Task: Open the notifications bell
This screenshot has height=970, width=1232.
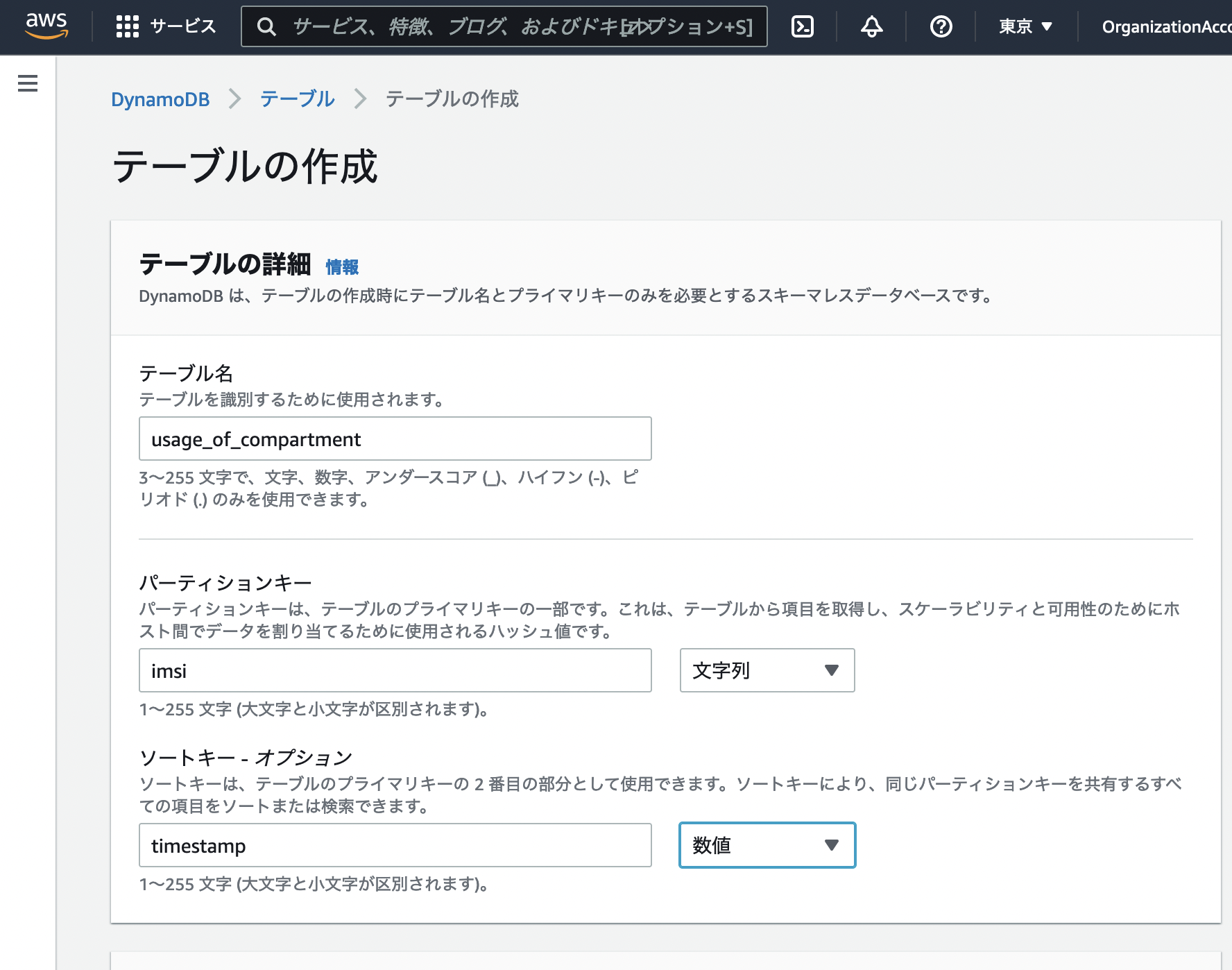Action: click(x=871, y=27)
